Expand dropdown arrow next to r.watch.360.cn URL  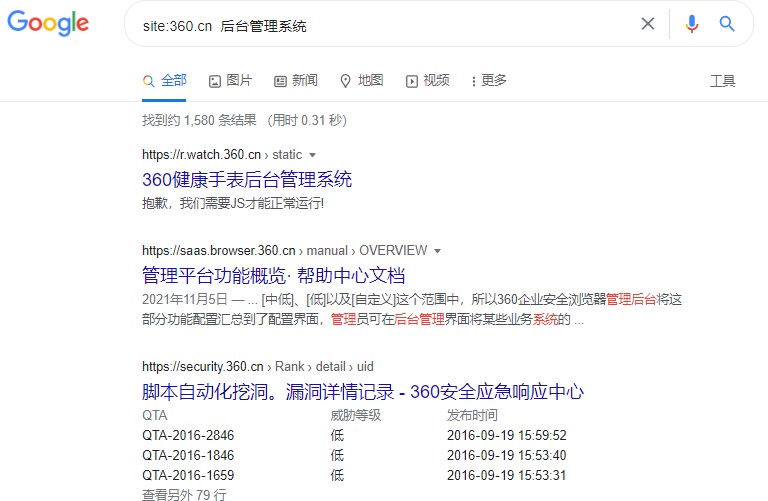pos(312,155)
